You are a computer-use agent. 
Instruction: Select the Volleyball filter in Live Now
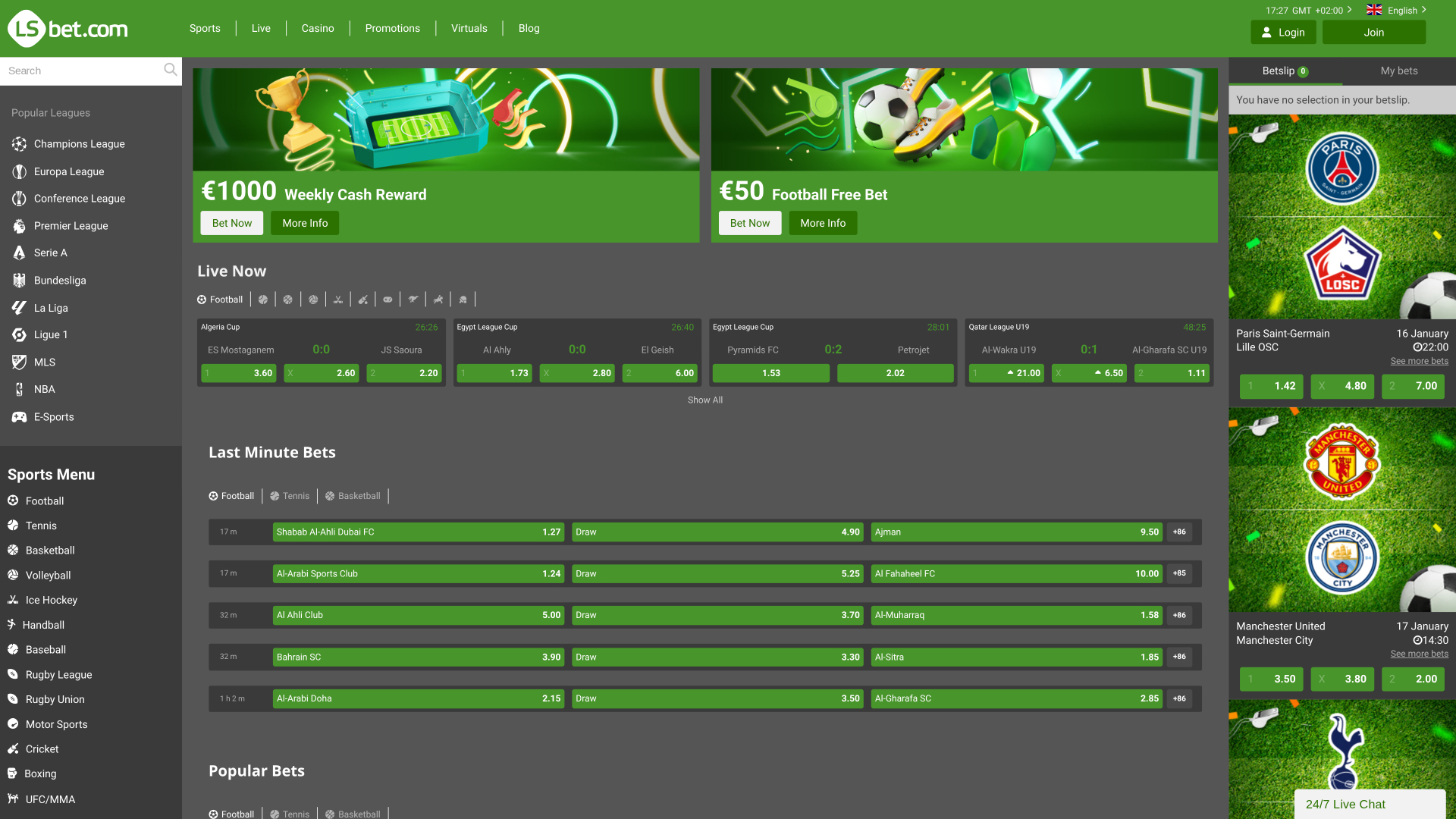(x=313, y=299)
